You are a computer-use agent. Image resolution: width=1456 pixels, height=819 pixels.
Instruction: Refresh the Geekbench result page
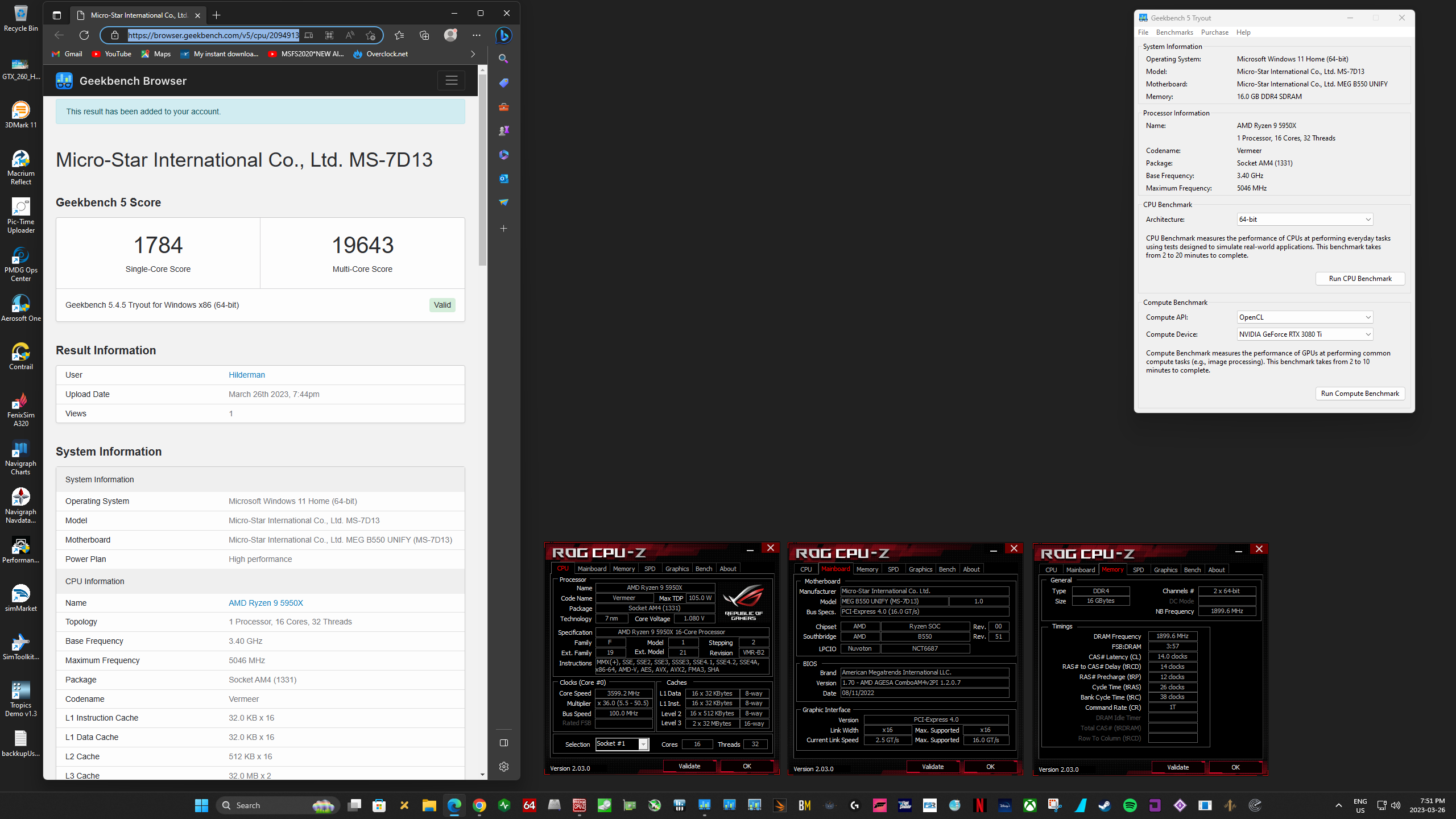point(84,35)
